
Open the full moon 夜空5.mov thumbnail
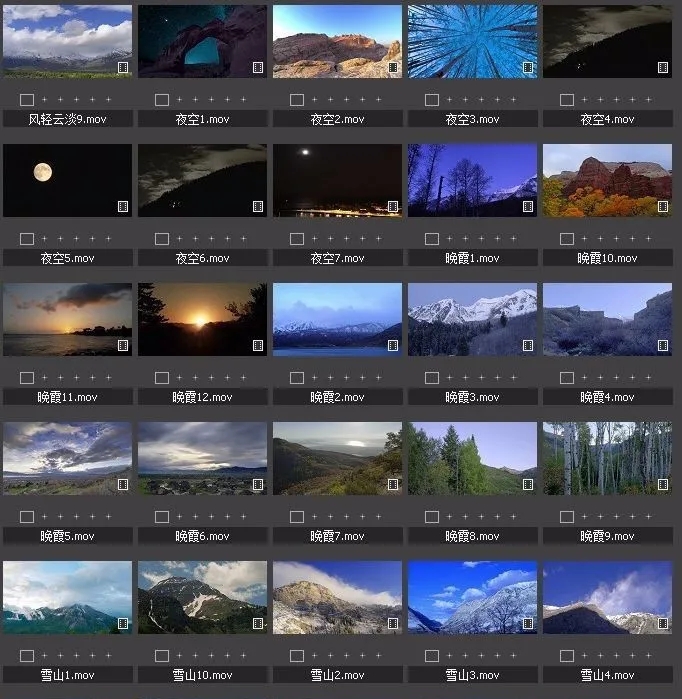pyautogui.click(x=67, y=181)
